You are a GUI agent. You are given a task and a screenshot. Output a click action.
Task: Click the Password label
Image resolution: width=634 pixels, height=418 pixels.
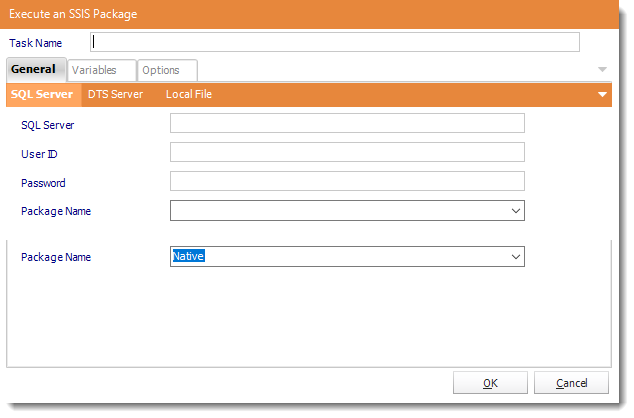(x=43, y=183)
